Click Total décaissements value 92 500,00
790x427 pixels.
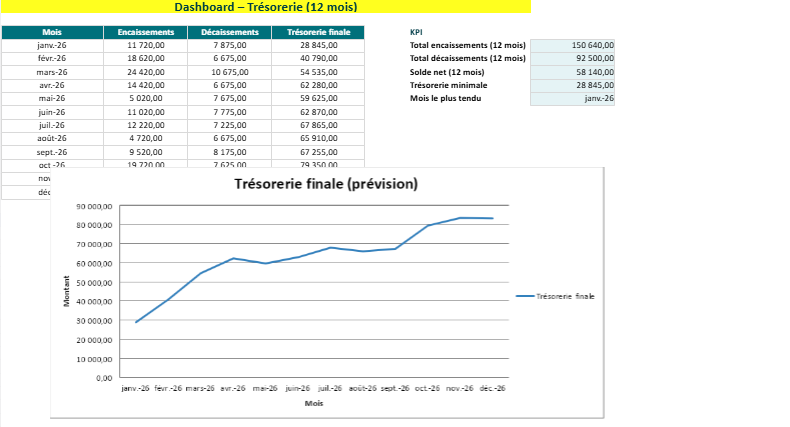[x=573, y=58]
